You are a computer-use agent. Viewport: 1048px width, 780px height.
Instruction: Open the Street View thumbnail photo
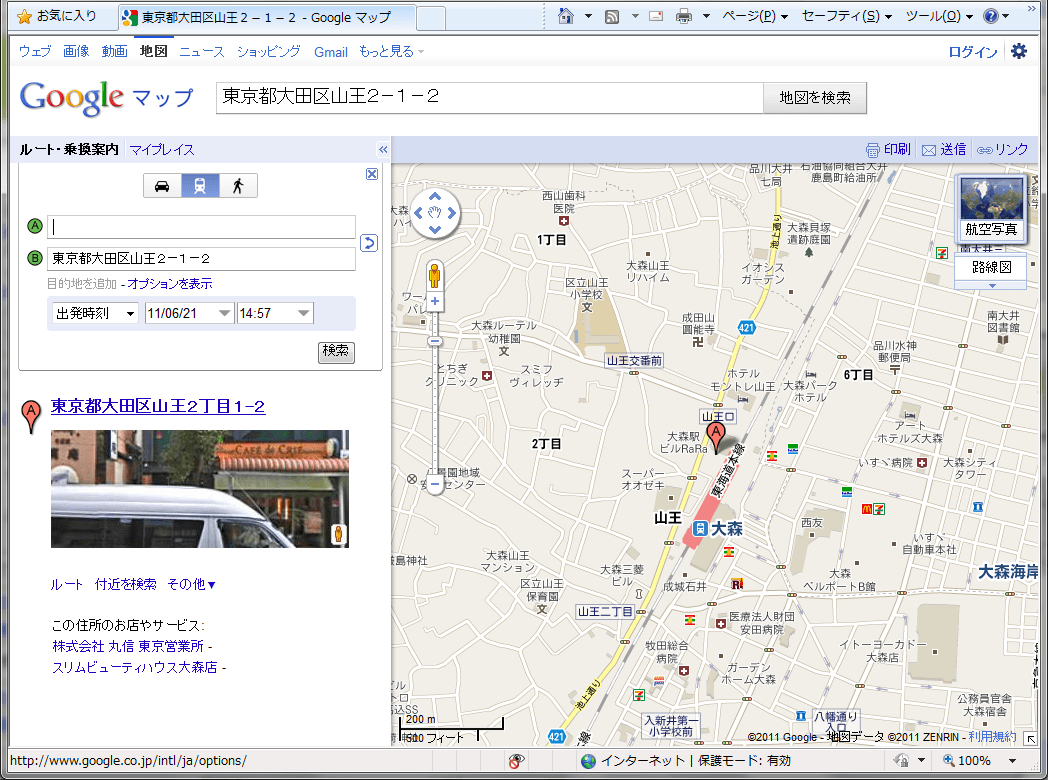point(200,489)
